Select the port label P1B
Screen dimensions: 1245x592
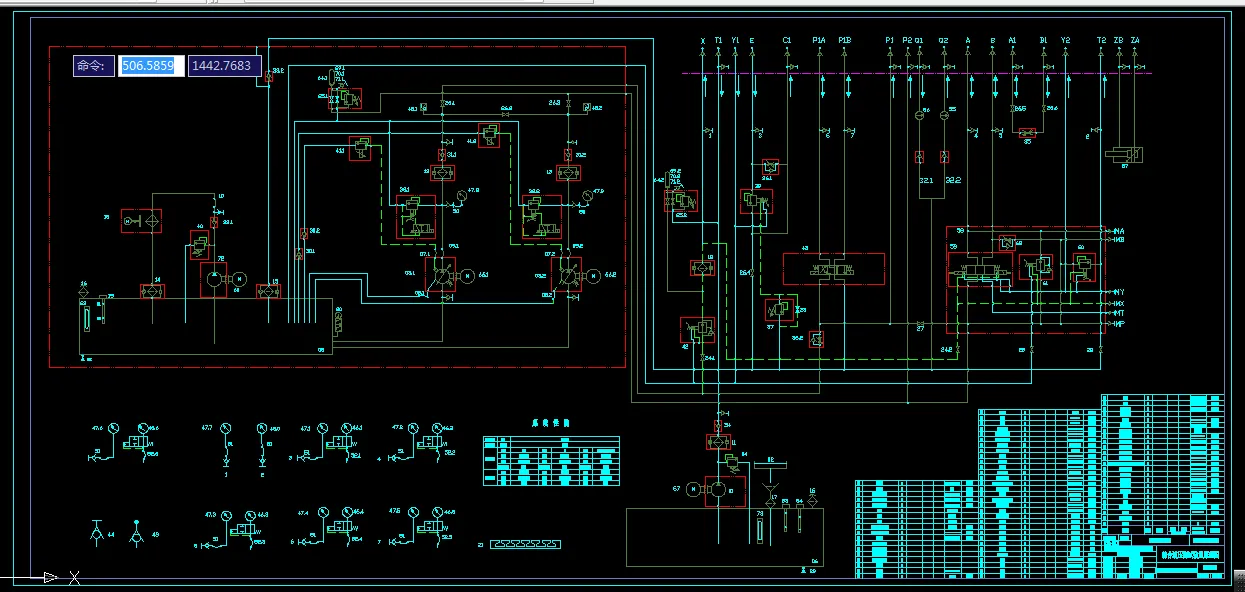pos(846,40)
